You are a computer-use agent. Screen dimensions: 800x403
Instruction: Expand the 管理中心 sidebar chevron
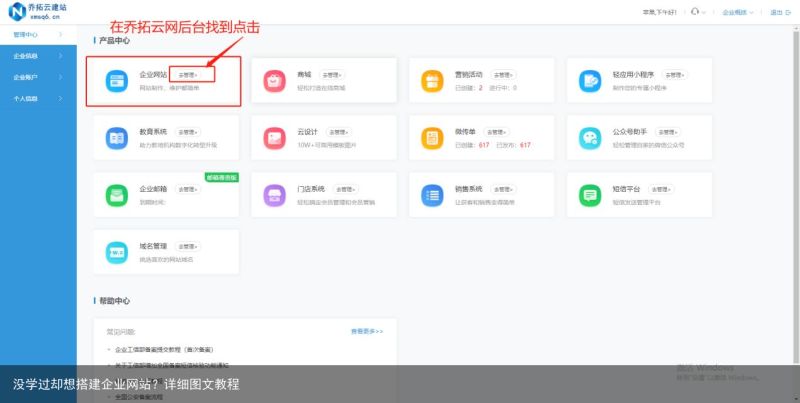[x=61, y=35]
